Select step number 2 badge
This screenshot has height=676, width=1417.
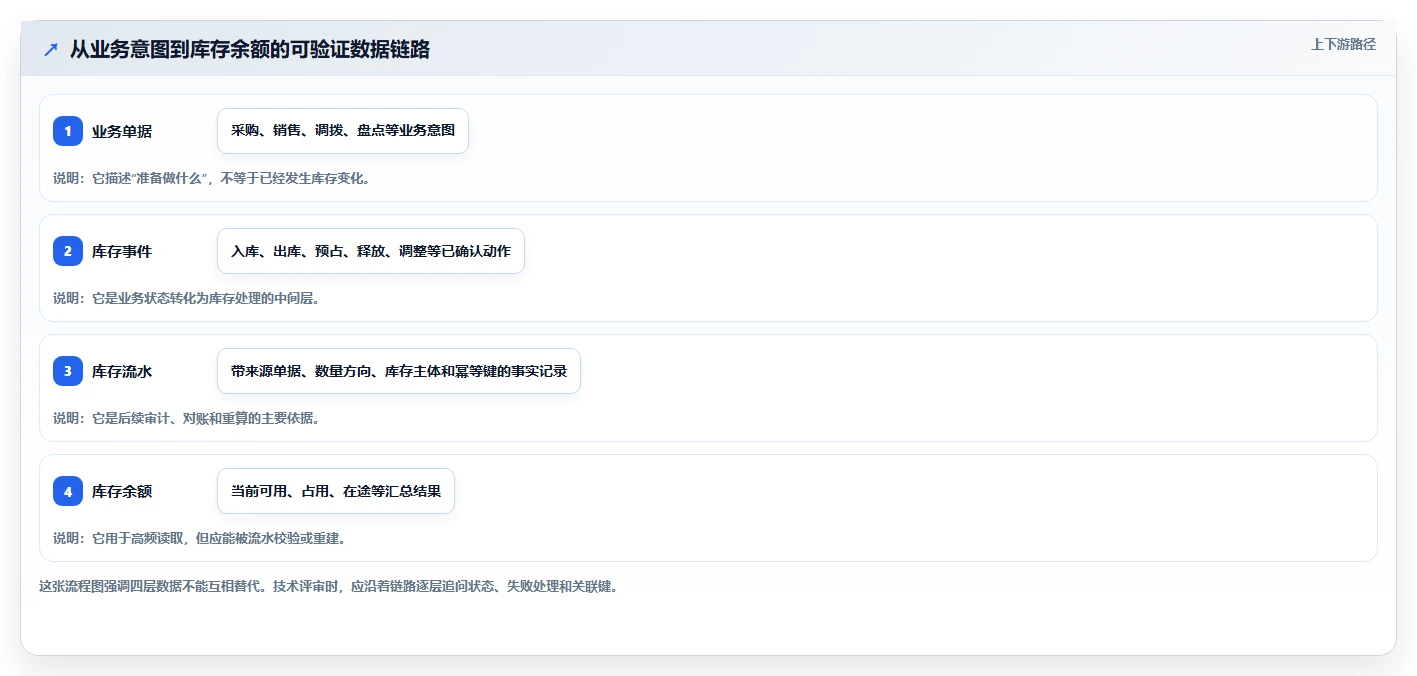(68, 251)
